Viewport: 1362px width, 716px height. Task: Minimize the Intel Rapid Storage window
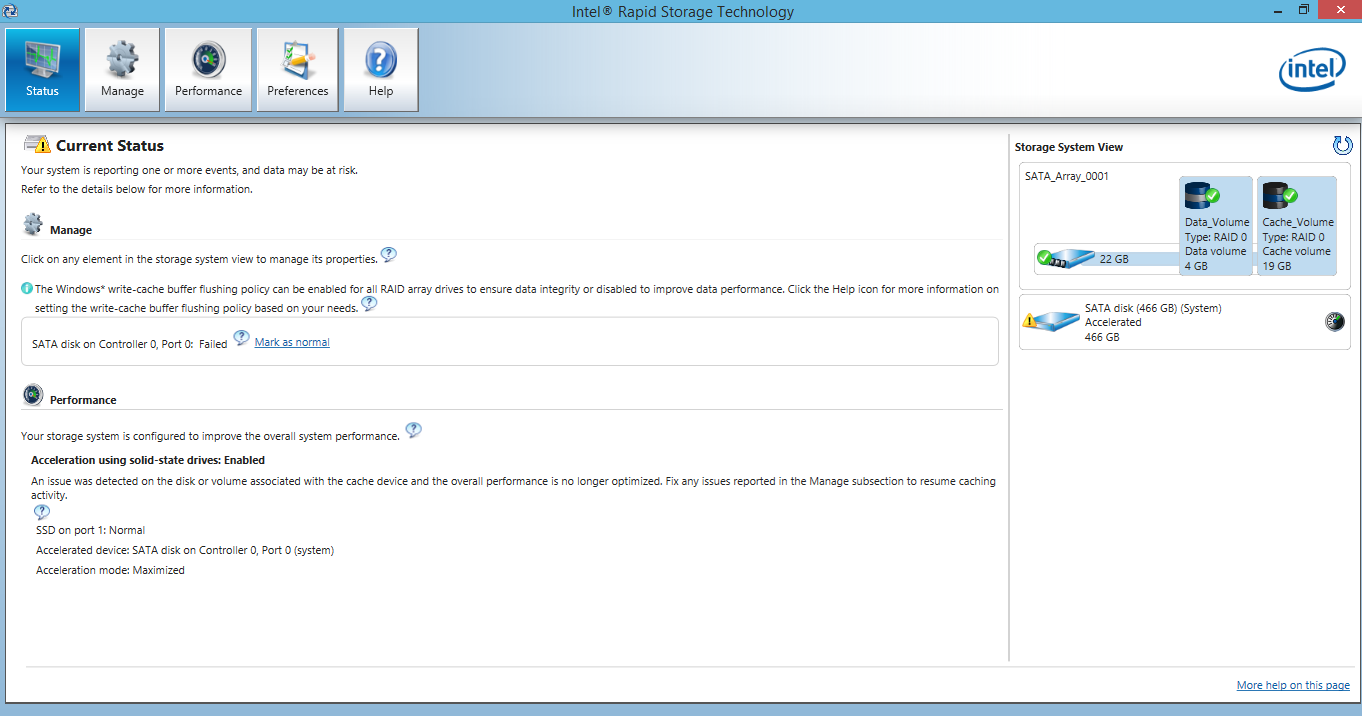click(1277, 10)
